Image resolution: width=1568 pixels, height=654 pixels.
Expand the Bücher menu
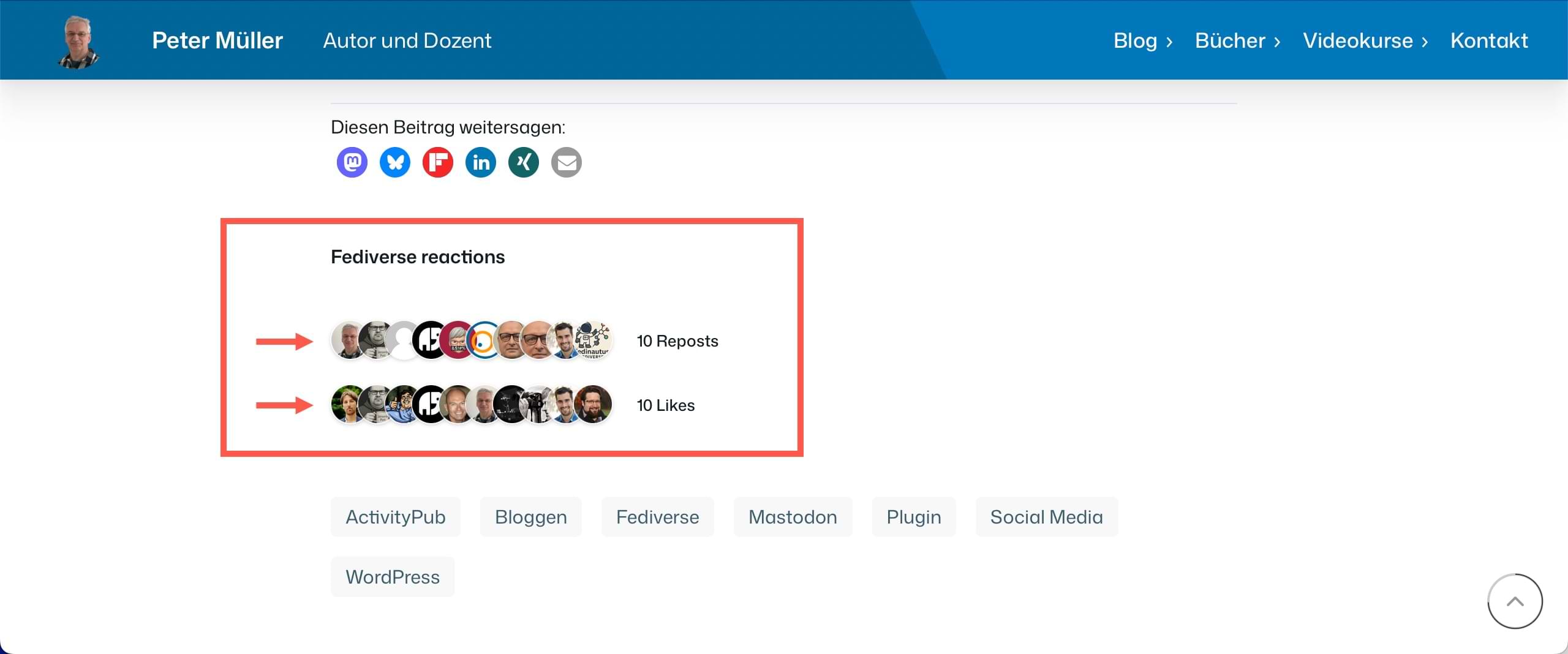[1237, 40]
